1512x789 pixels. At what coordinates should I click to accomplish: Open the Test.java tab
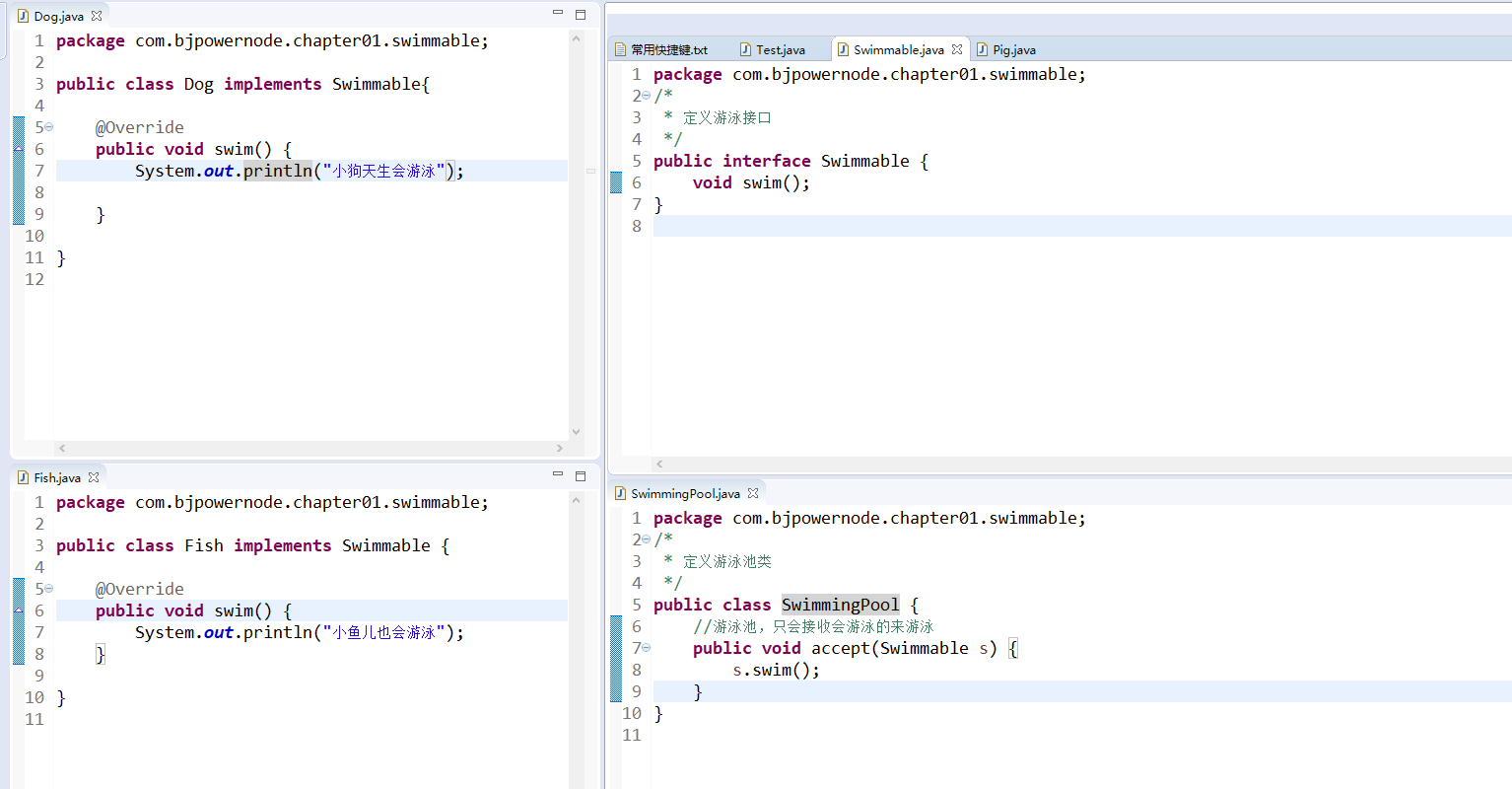coord(781,49)
